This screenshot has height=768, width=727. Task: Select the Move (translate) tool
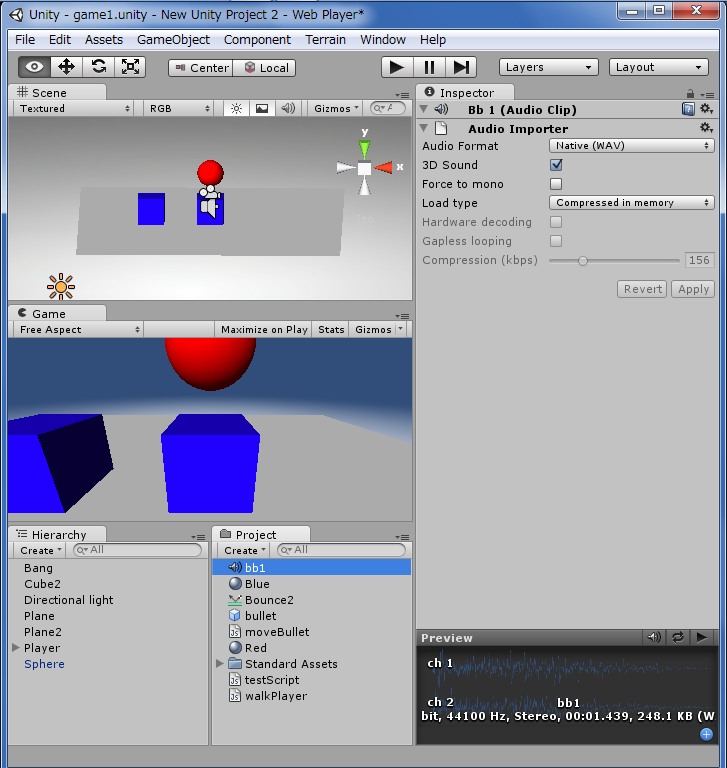pyautogui.click(x=66, y=67)
